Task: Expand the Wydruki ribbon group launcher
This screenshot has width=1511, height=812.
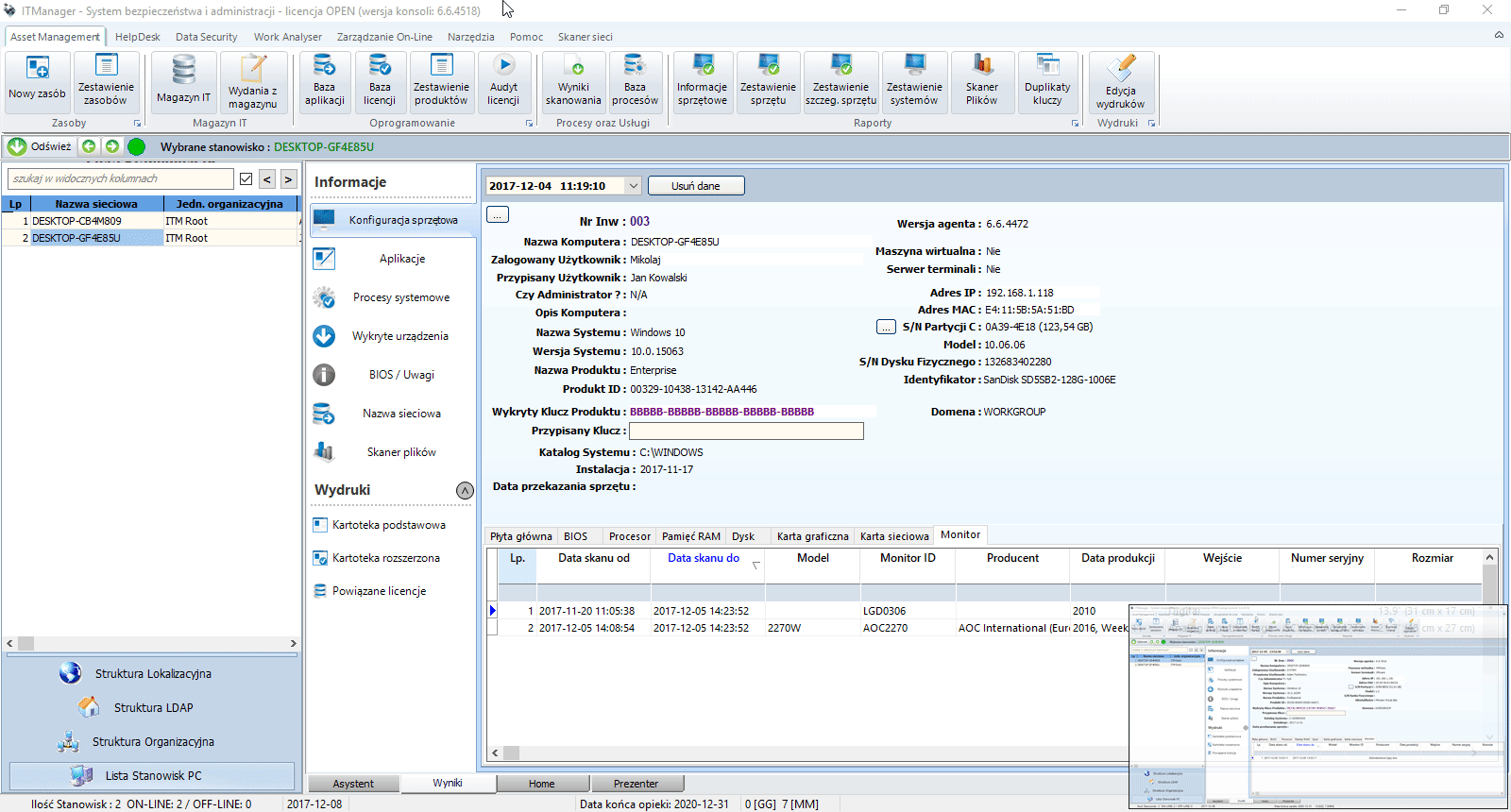Action: (x=1151, y=124)
